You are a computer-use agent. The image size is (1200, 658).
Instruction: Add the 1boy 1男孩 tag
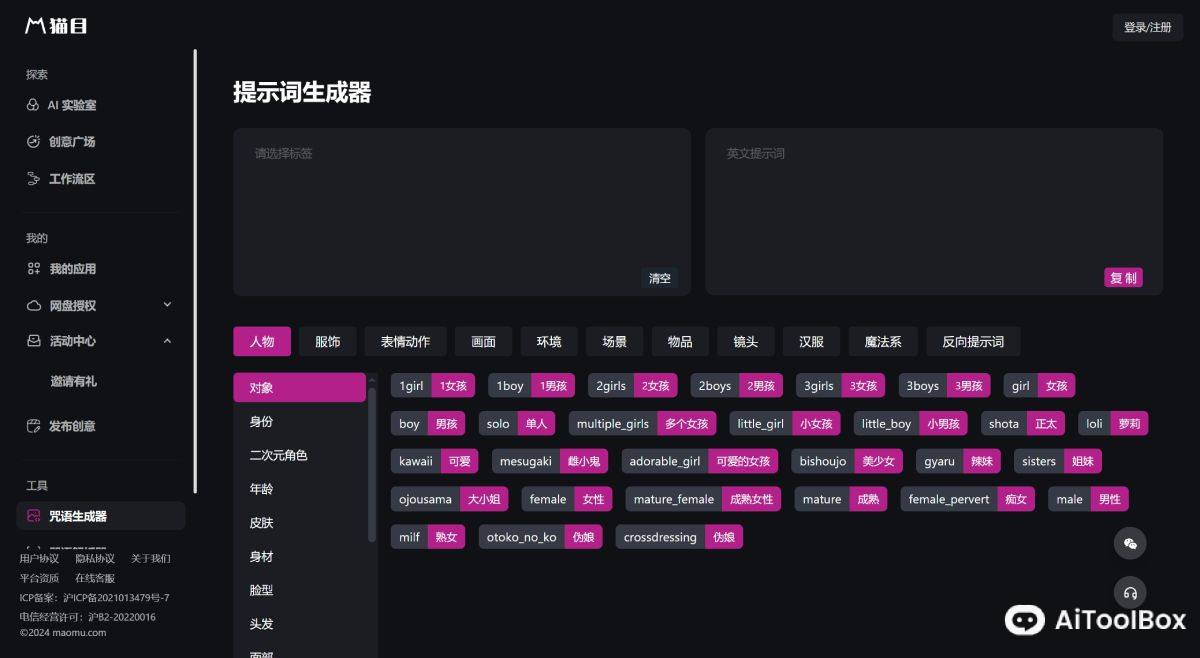tap(531, 385)
